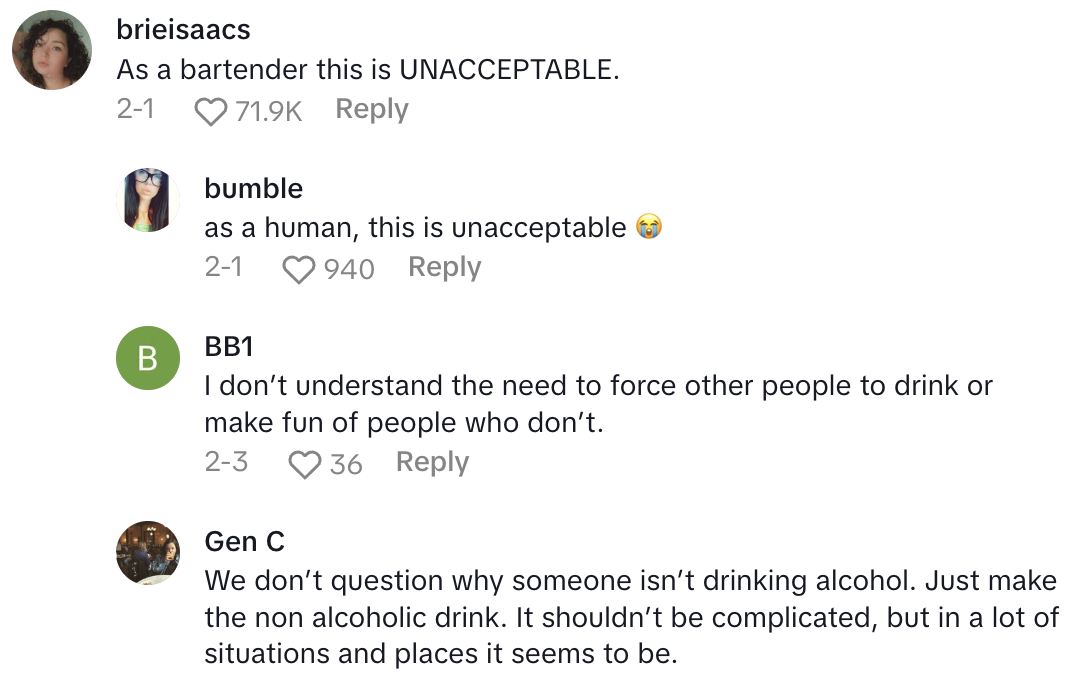
Task: Click the 2-1 date on brieisaacs' comment
Action: (136, 109)
